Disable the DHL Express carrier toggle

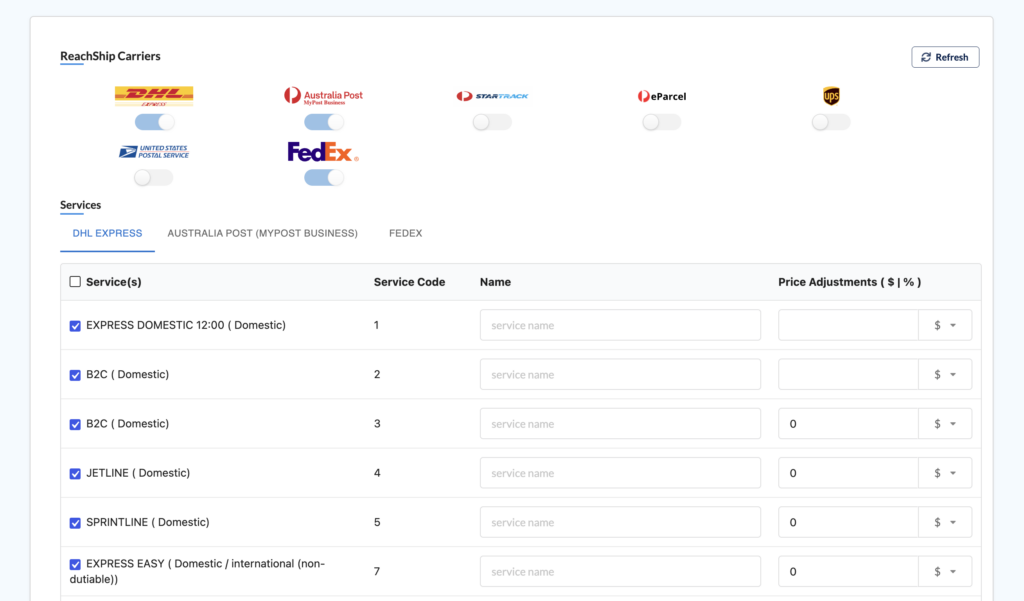click(x=155, y=122)
